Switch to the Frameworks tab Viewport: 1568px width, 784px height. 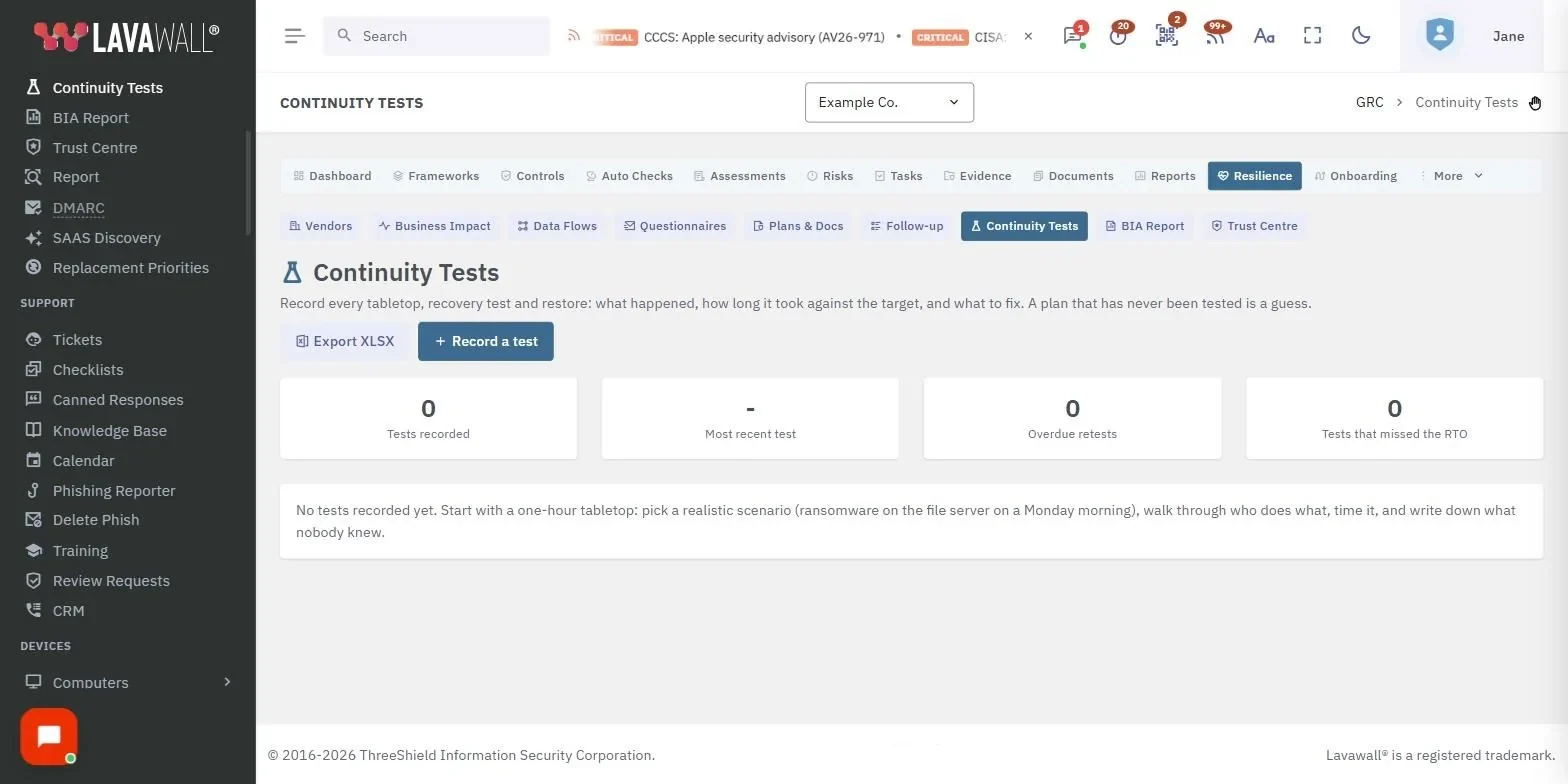pyautogui.click(x=436, y=176)
